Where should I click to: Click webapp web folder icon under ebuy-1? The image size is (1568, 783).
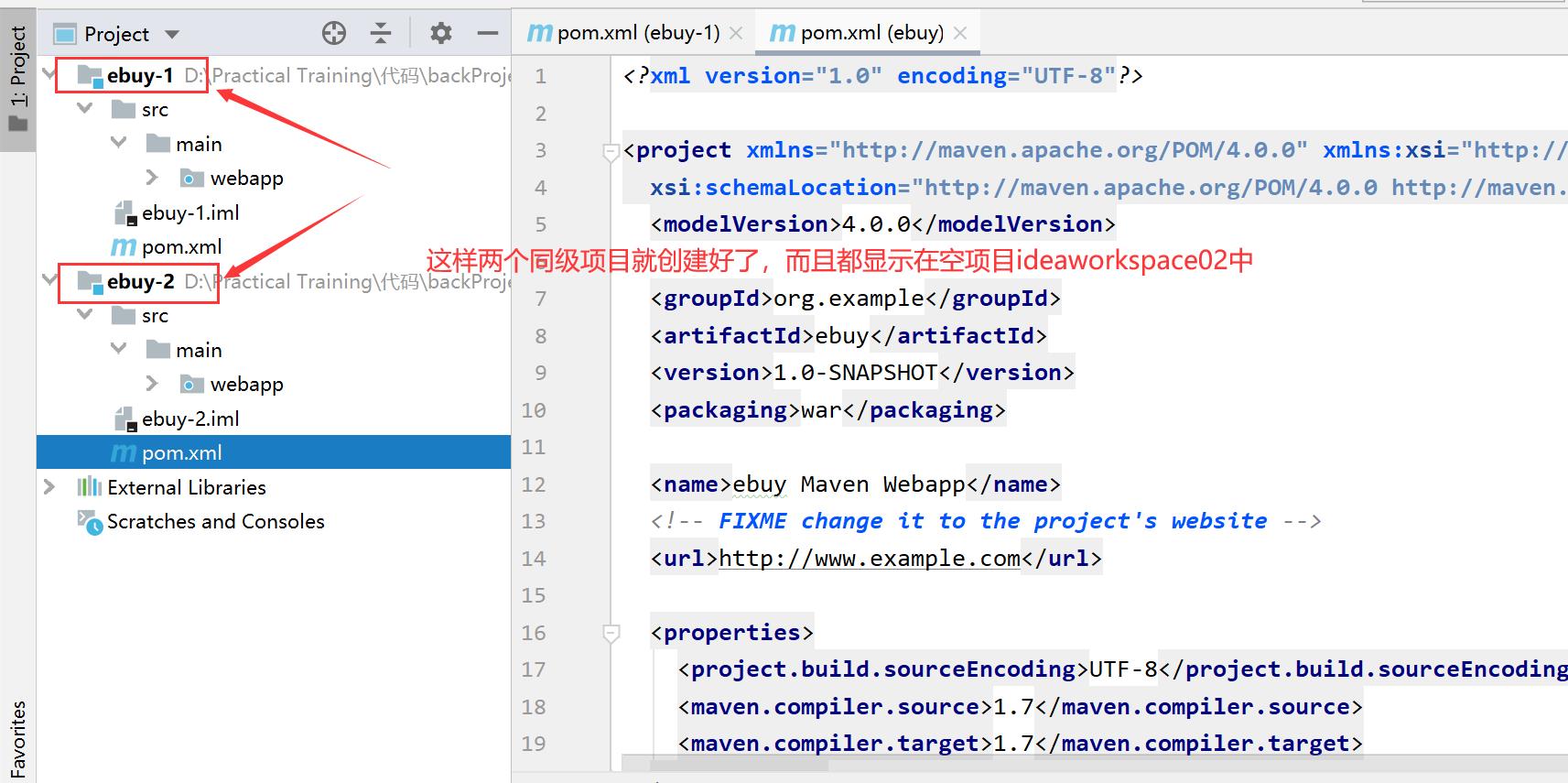[x=192, y=178]
